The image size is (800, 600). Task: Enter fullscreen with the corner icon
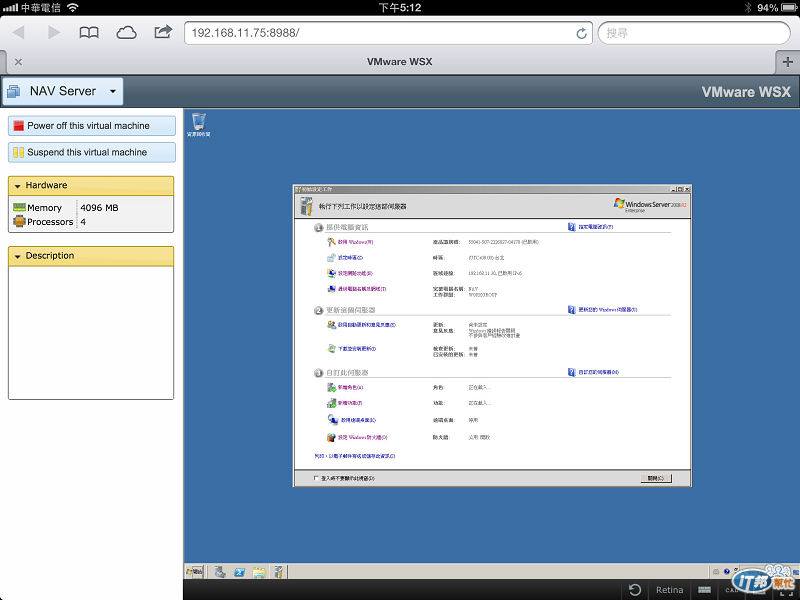click(786, 590)
